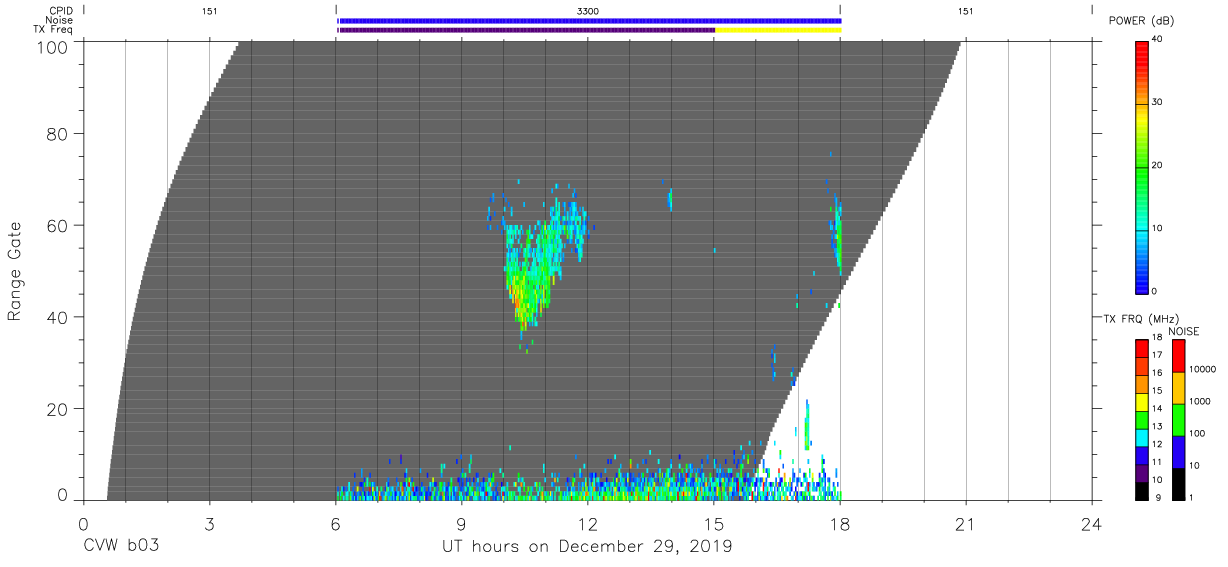
Task: Select the 11 label on TX FRQ scale
Action: point(1156,462)
